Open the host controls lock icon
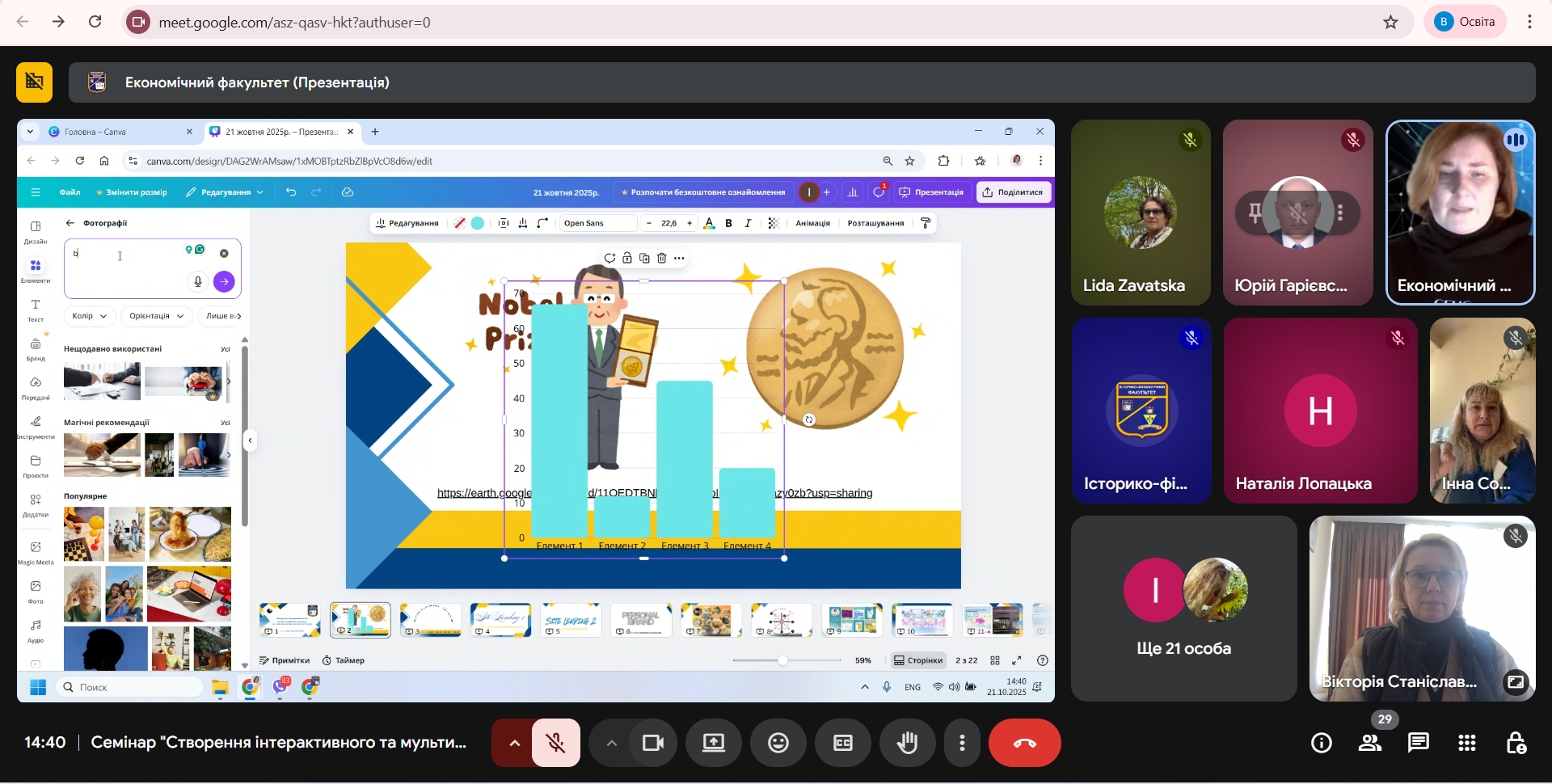1552x784 pixels. pos(1516,743)
